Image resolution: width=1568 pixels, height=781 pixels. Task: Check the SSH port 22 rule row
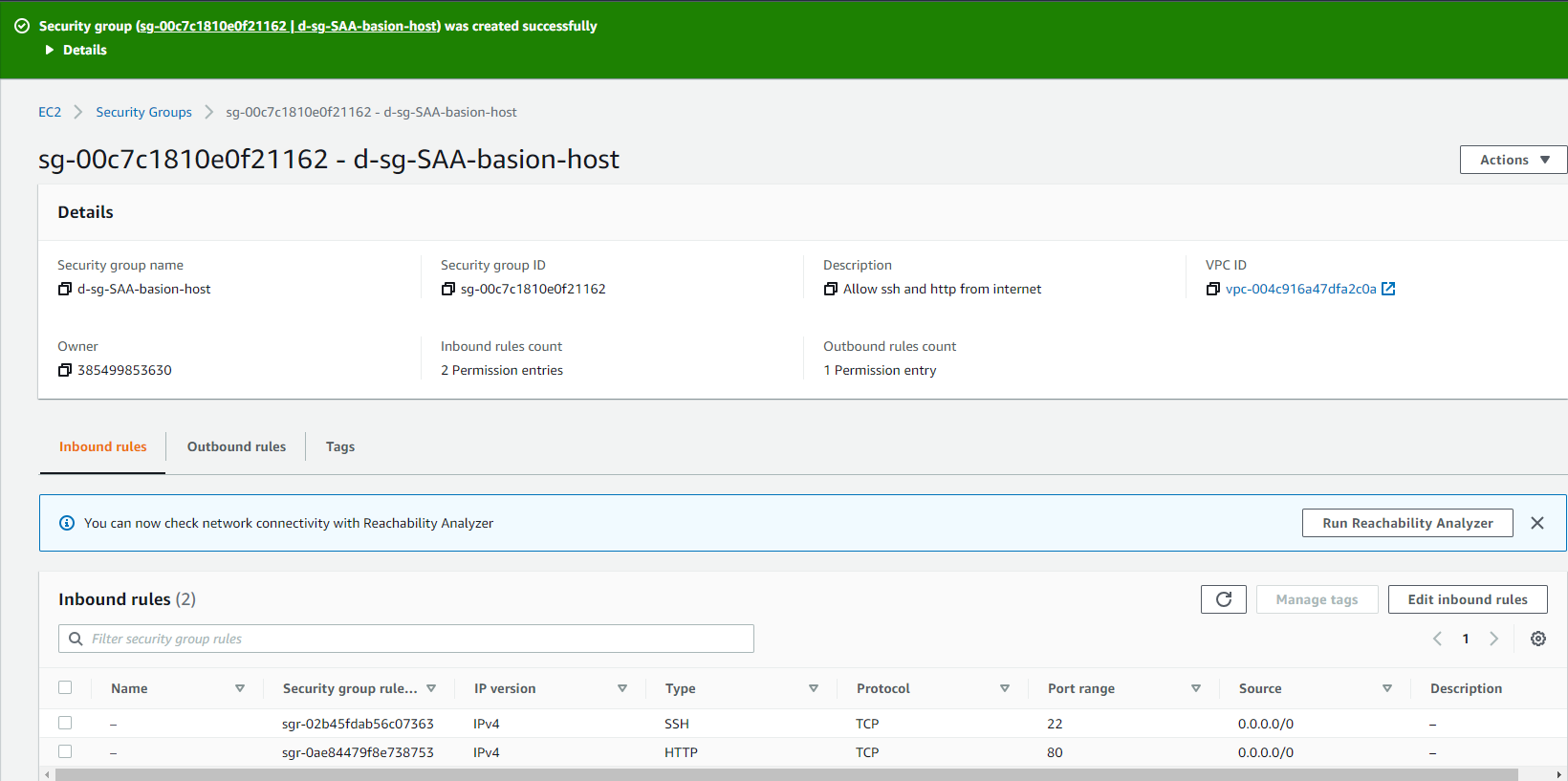(x=65, y=723)
